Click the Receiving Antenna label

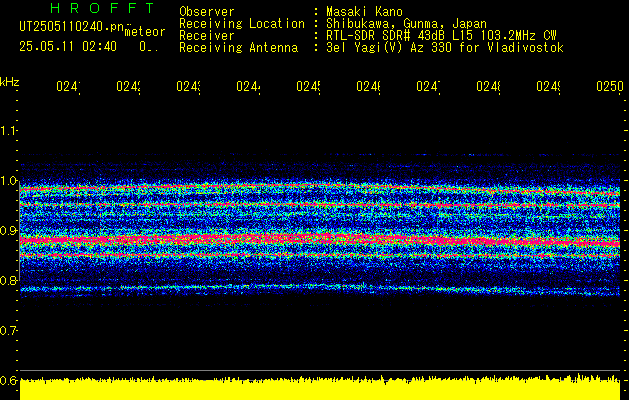pos(239,48)
